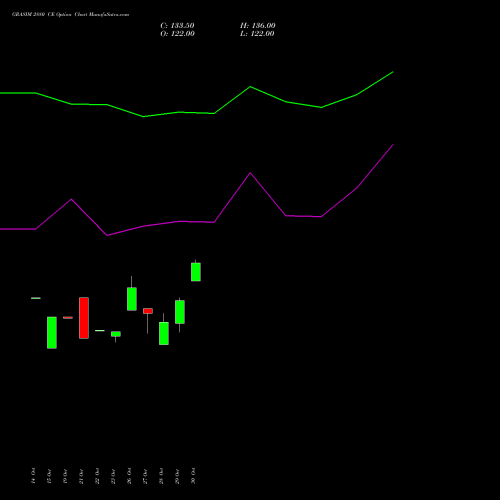Select the 14 Oct flat candle mark
500x500 pixels.
(x=36, y=298)
